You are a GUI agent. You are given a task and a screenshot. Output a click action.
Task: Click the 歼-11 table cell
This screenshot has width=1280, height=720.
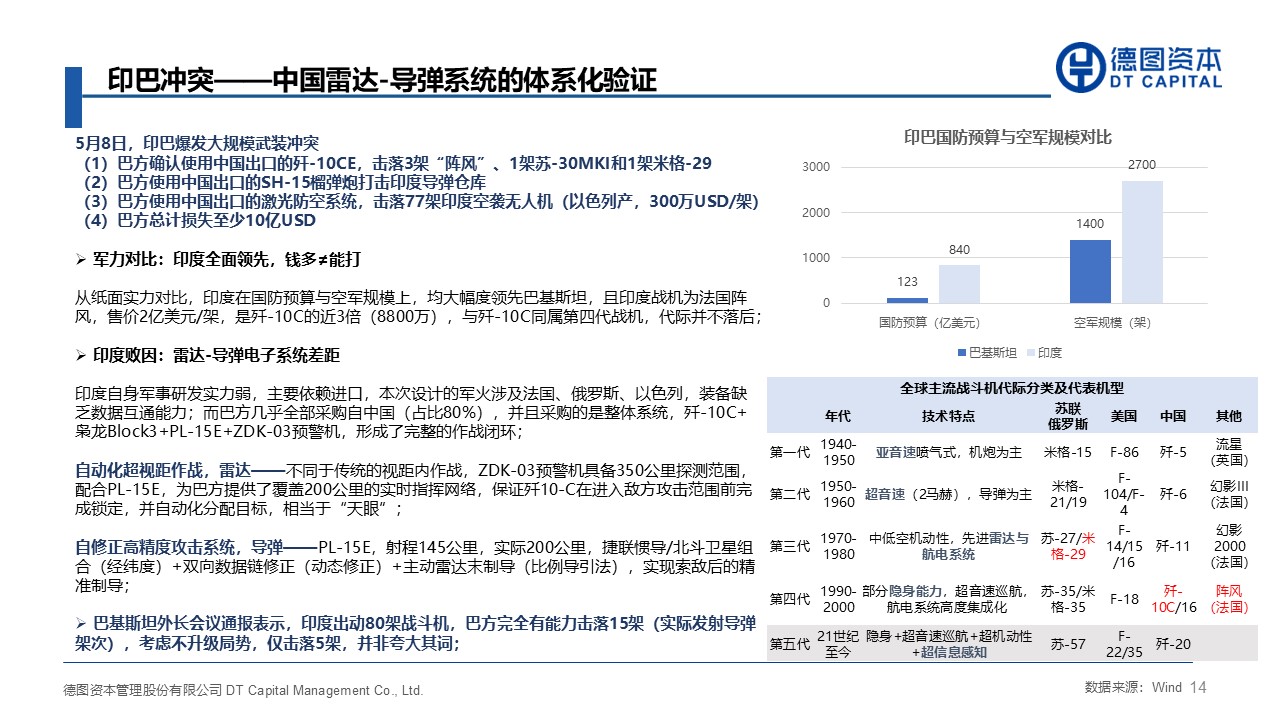click(x=1173, y=546)
